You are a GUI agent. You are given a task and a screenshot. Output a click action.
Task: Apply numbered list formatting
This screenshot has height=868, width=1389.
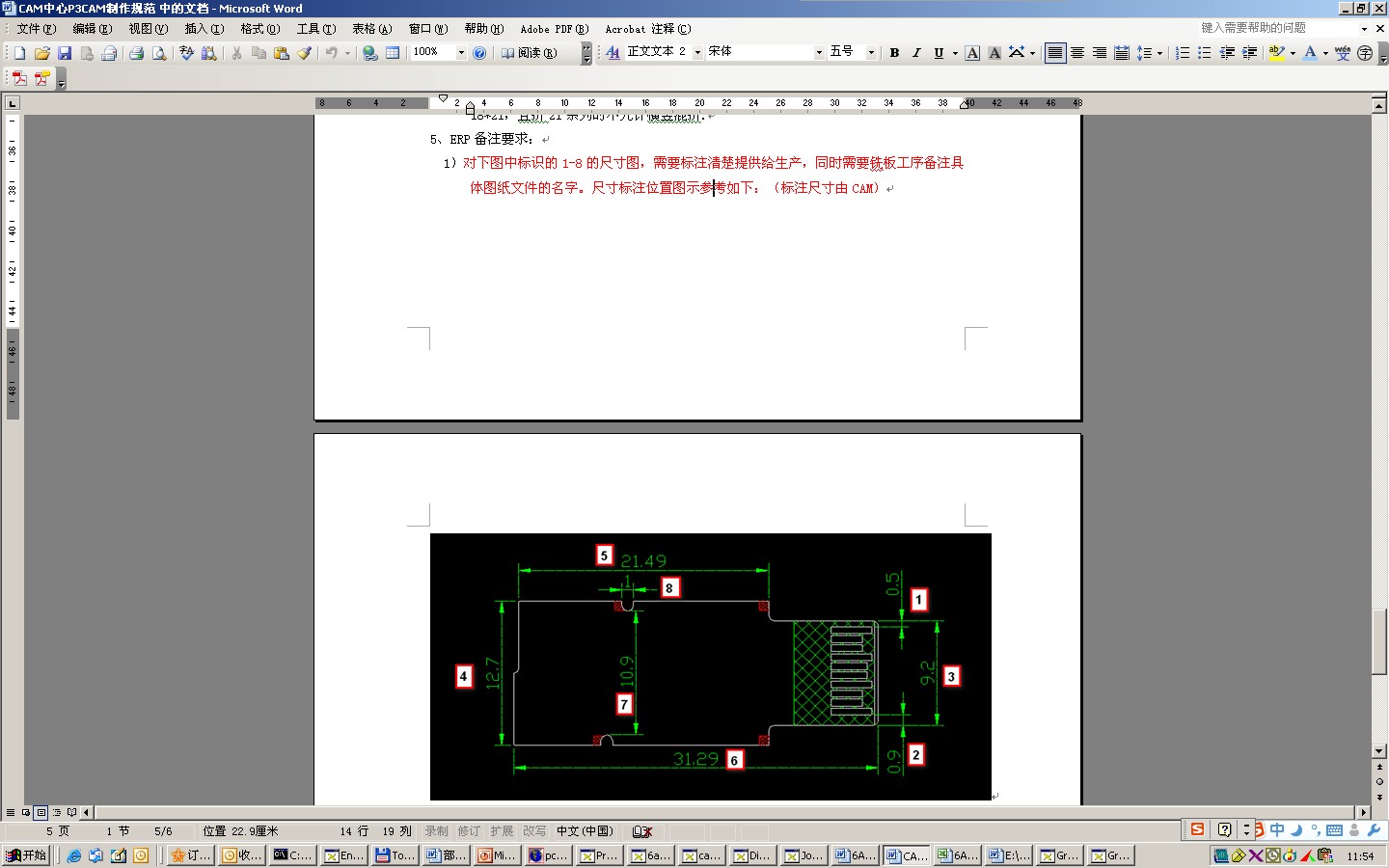1183,53
